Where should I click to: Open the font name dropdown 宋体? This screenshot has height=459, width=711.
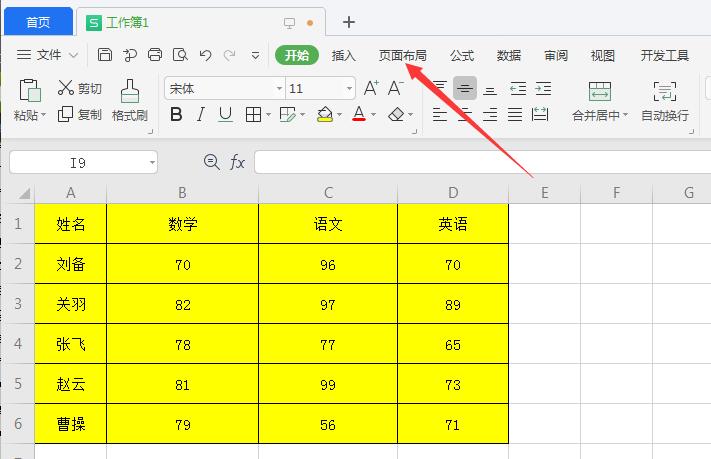[279, 88]
